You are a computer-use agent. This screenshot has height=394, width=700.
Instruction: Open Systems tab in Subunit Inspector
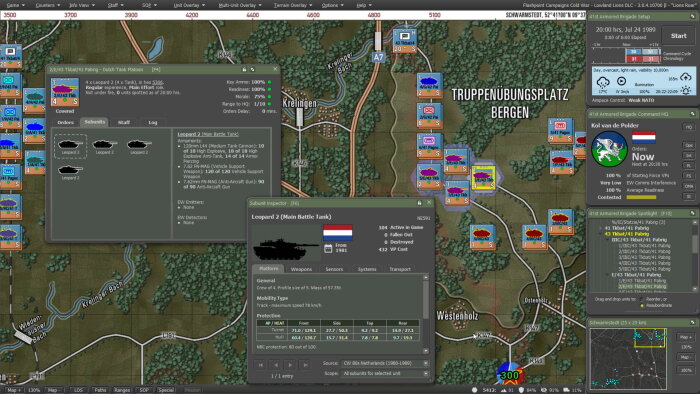[367, 269]
